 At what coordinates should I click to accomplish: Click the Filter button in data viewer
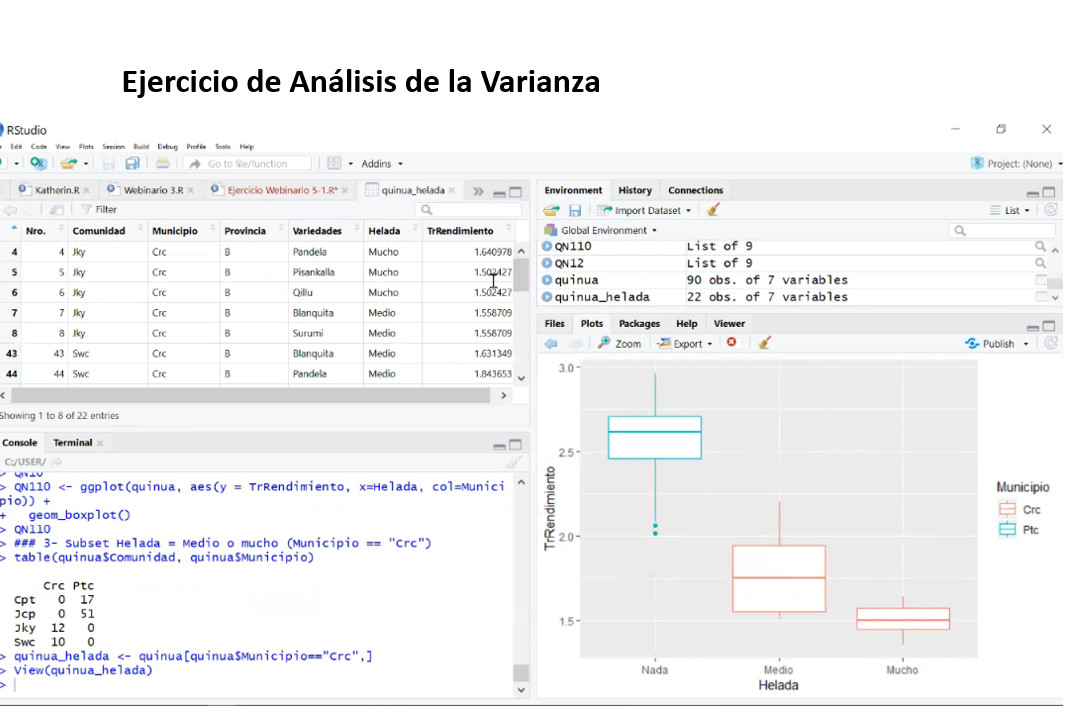98,210
